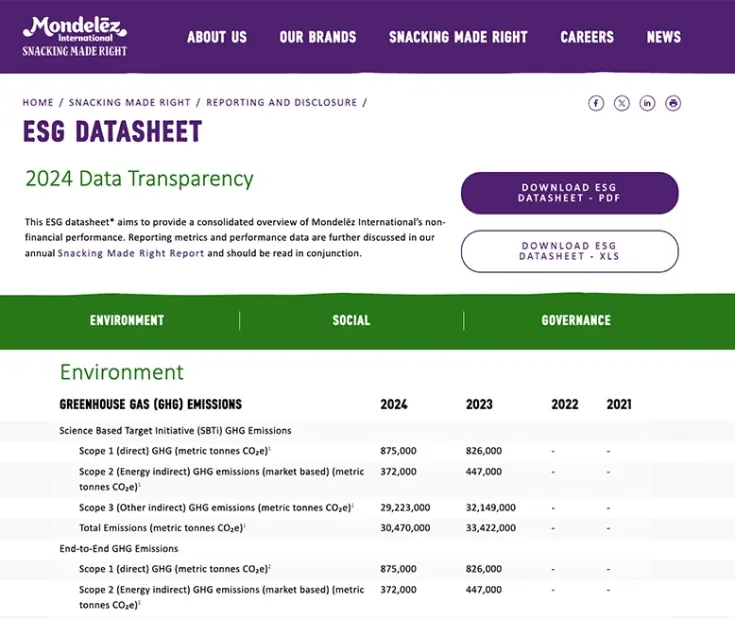Screen dimensions: 735x619
Task: Click the print page icon
Action: point(673,103)
